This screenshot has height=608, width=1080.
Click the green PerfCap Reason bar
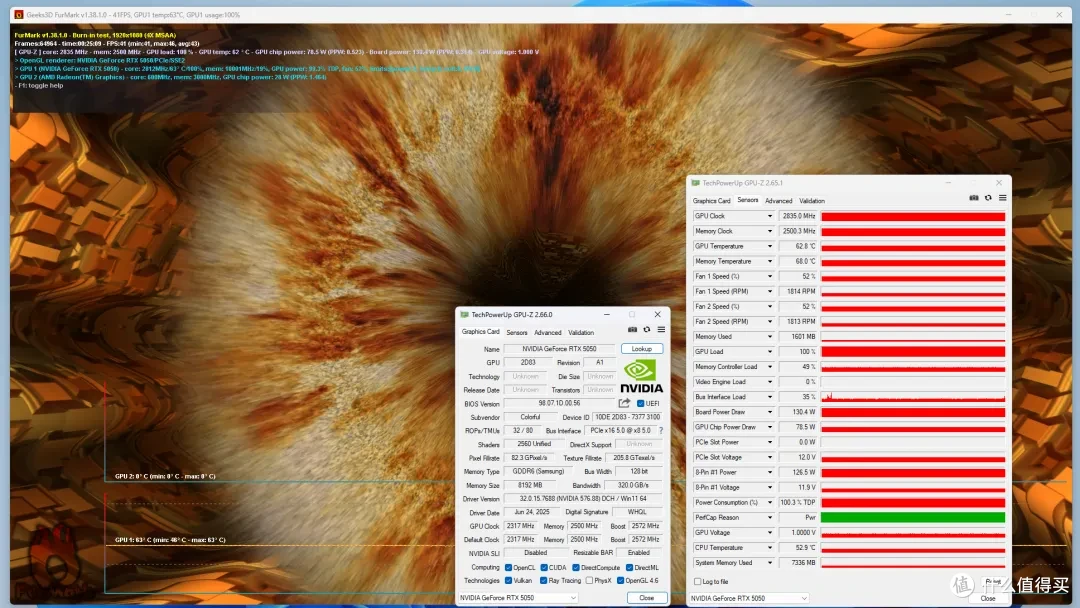click(913, 518)
